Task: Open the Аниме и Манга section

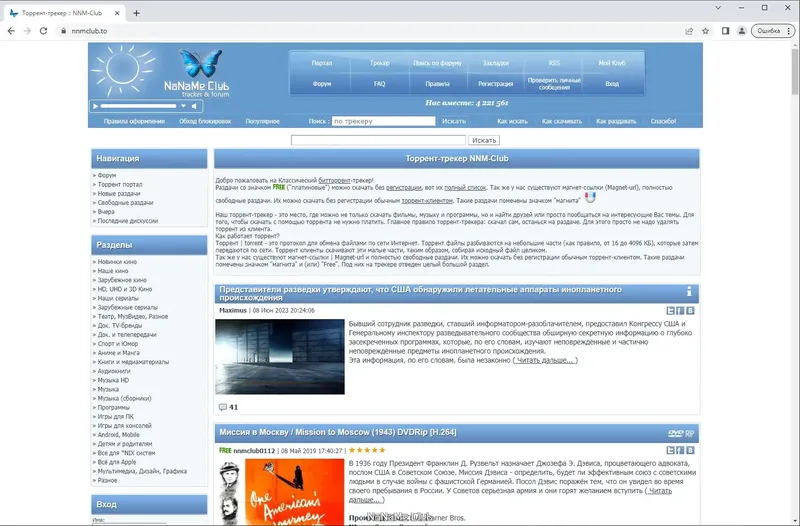Action: 118,353
